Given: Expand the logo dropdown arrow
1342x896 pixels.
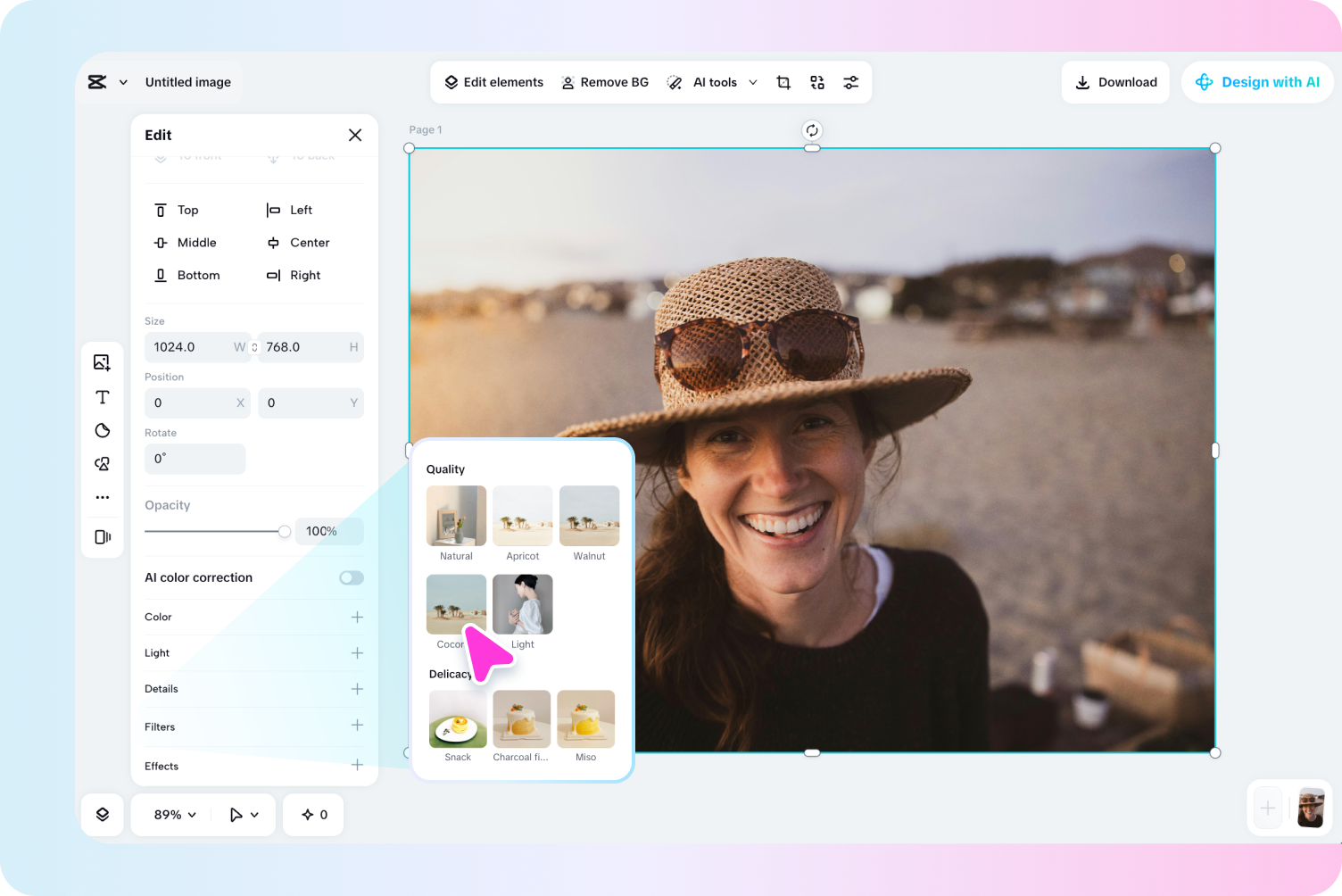Looking at the screenshot, I should [123, 82].
